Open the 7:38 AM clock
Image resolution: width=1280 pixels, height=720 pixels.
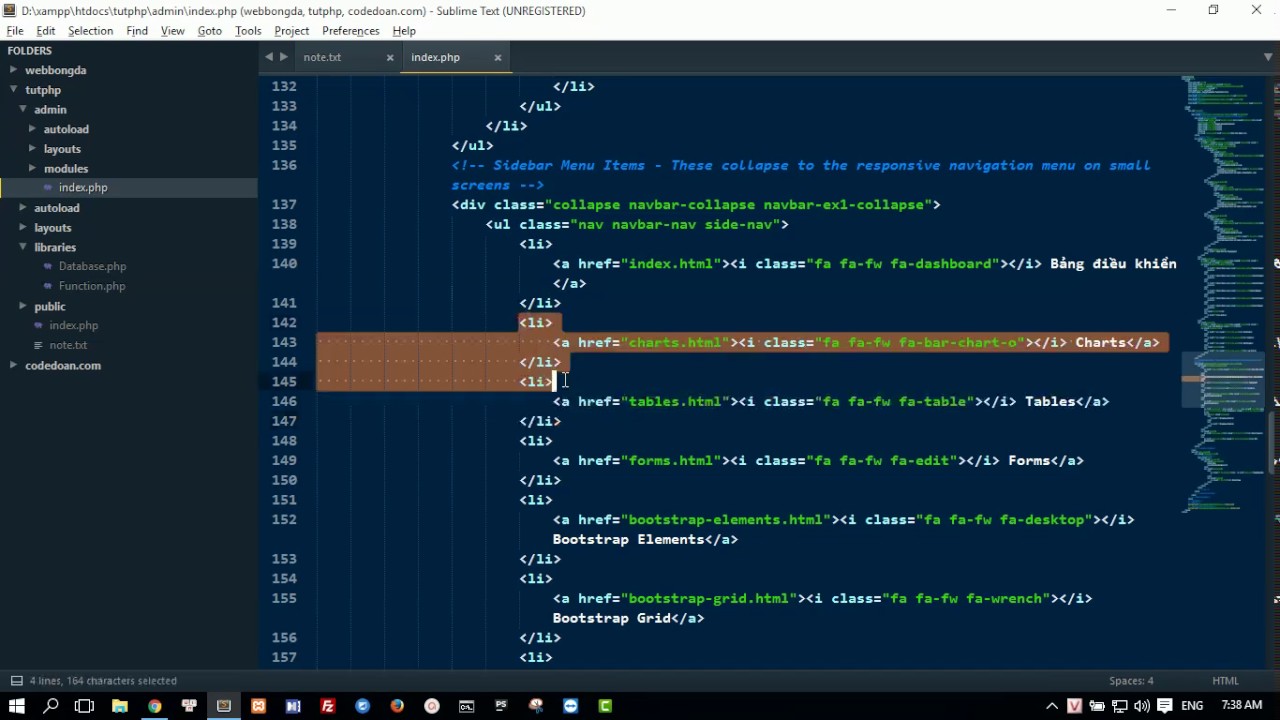[x=1241, y=705]
